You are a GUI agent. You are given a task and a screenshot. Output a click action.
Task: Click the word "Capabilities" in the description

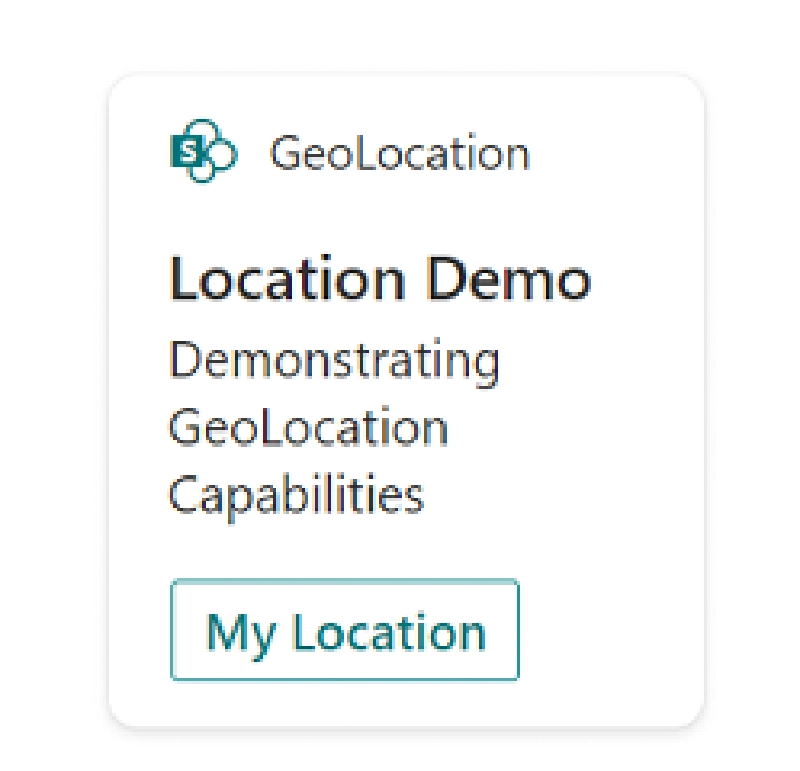point(296,495)
